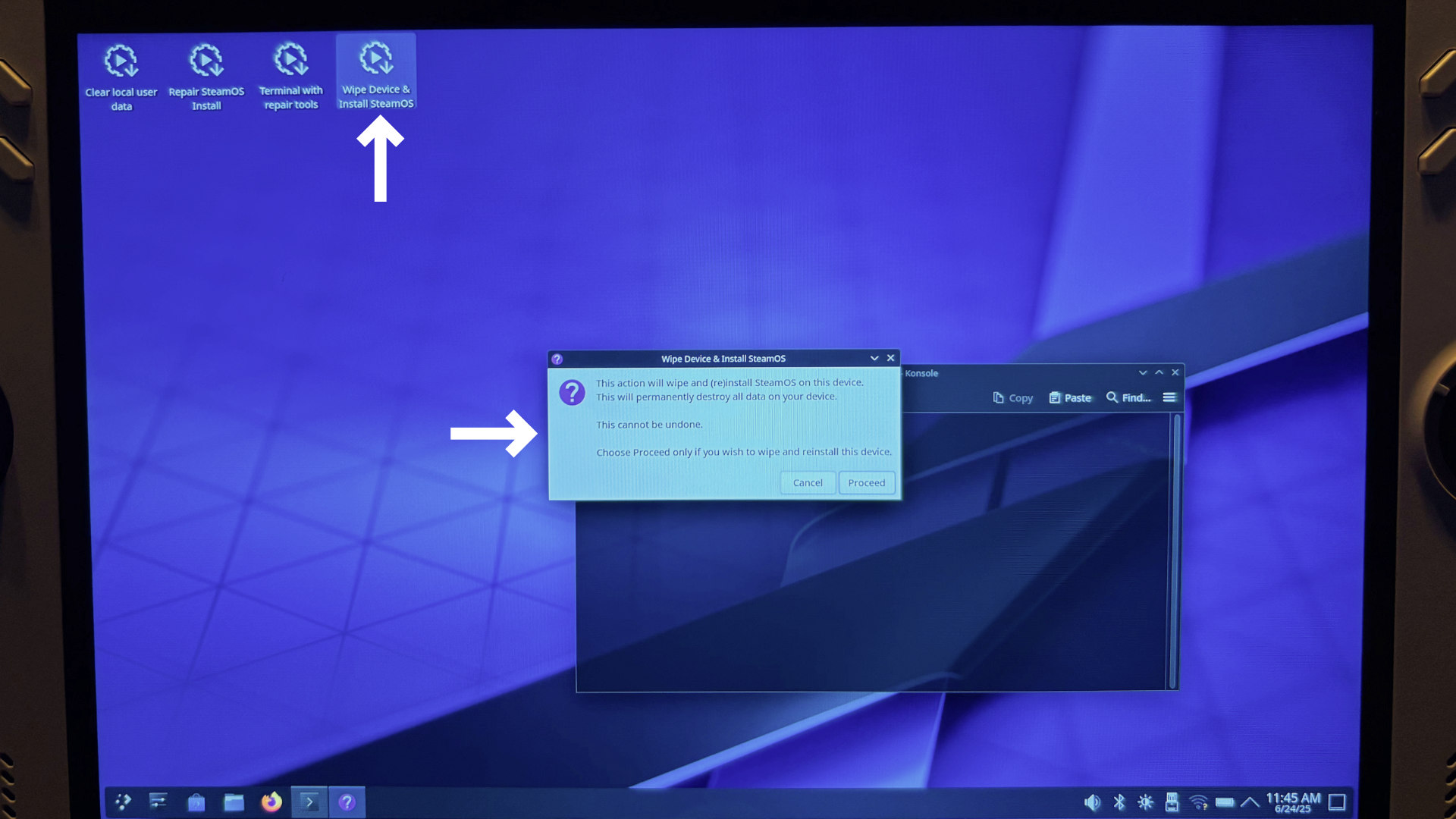Minimize the Konsole window

(1143, 372)
